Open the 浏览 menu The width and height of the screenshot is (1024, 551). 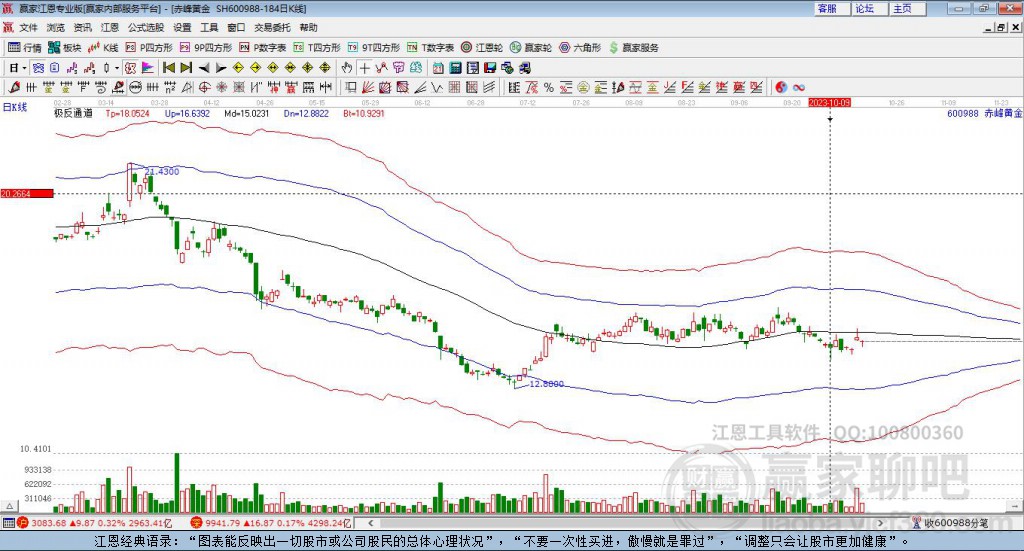pyautogui.click(x=56, y=27)
